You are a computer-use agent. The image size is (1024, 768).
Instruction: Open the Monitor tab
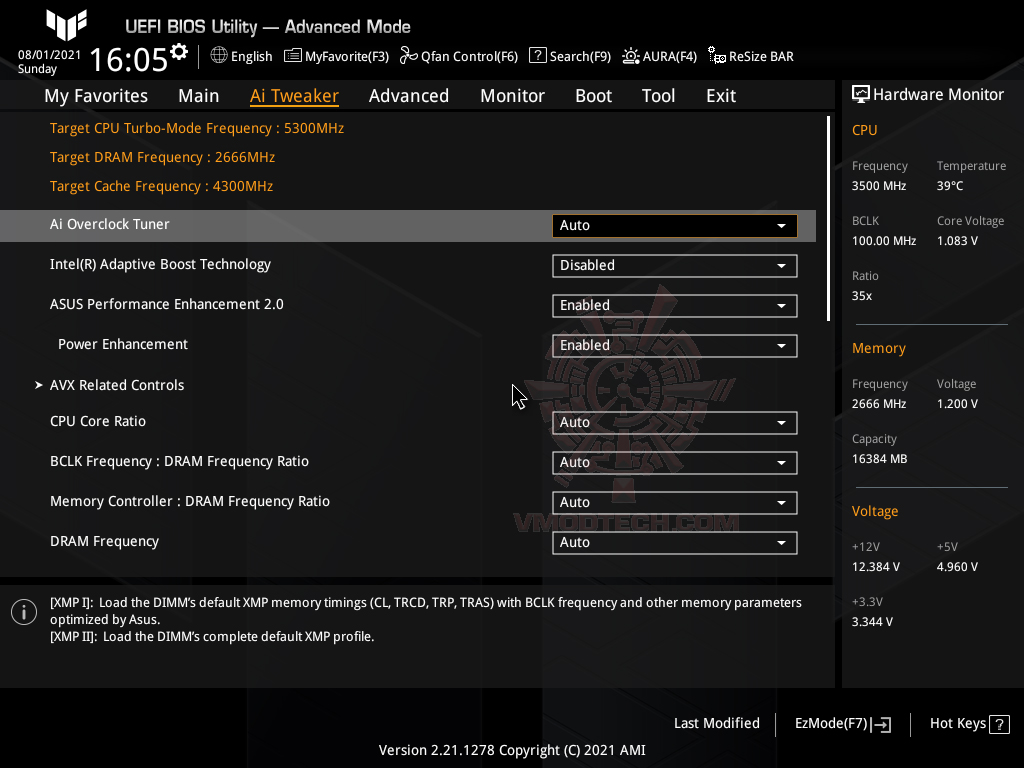[x=513, y=96]
